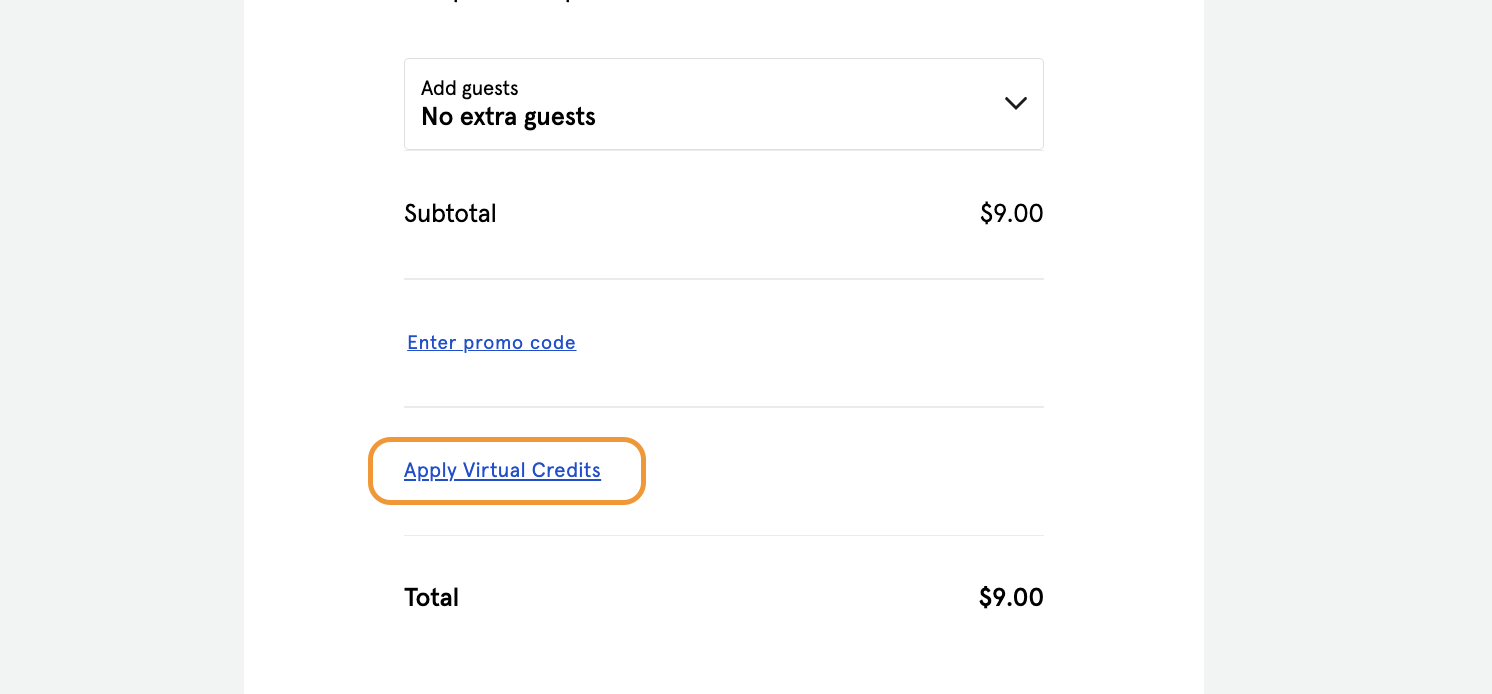Click the word 'Credits' in Virtual Credits link
Image resolution: width=1492 pixels, height=694 pixels.
coord(565,471)
